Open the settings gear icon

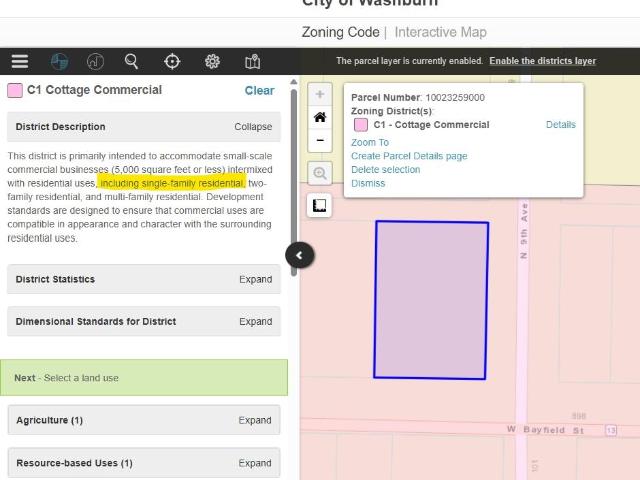point(212,62)
